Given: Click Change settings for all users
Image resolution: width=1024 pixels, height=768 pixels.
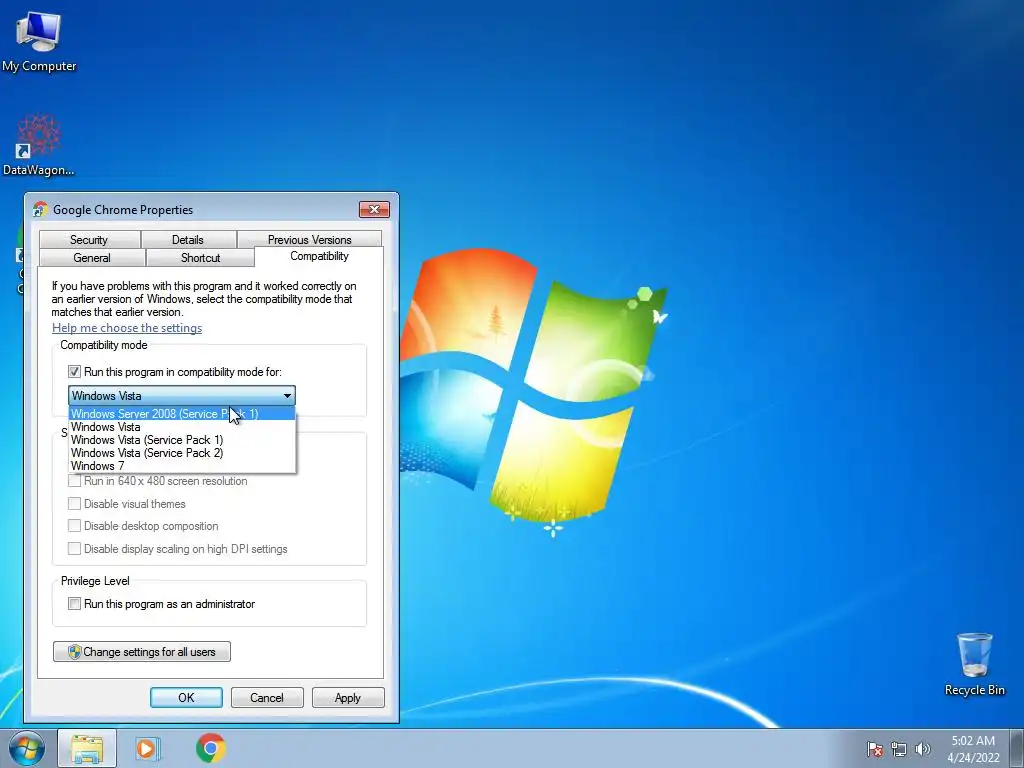Looking at the screenshot, I should tap(142, 652).
